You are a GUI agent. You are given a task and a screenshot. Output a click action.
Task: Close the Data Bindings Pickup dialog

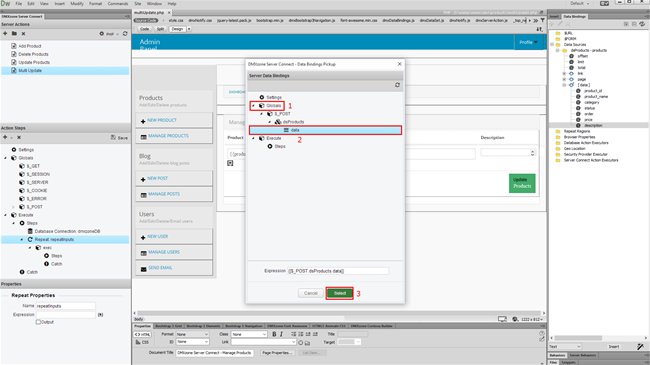[x=399, y=64]
